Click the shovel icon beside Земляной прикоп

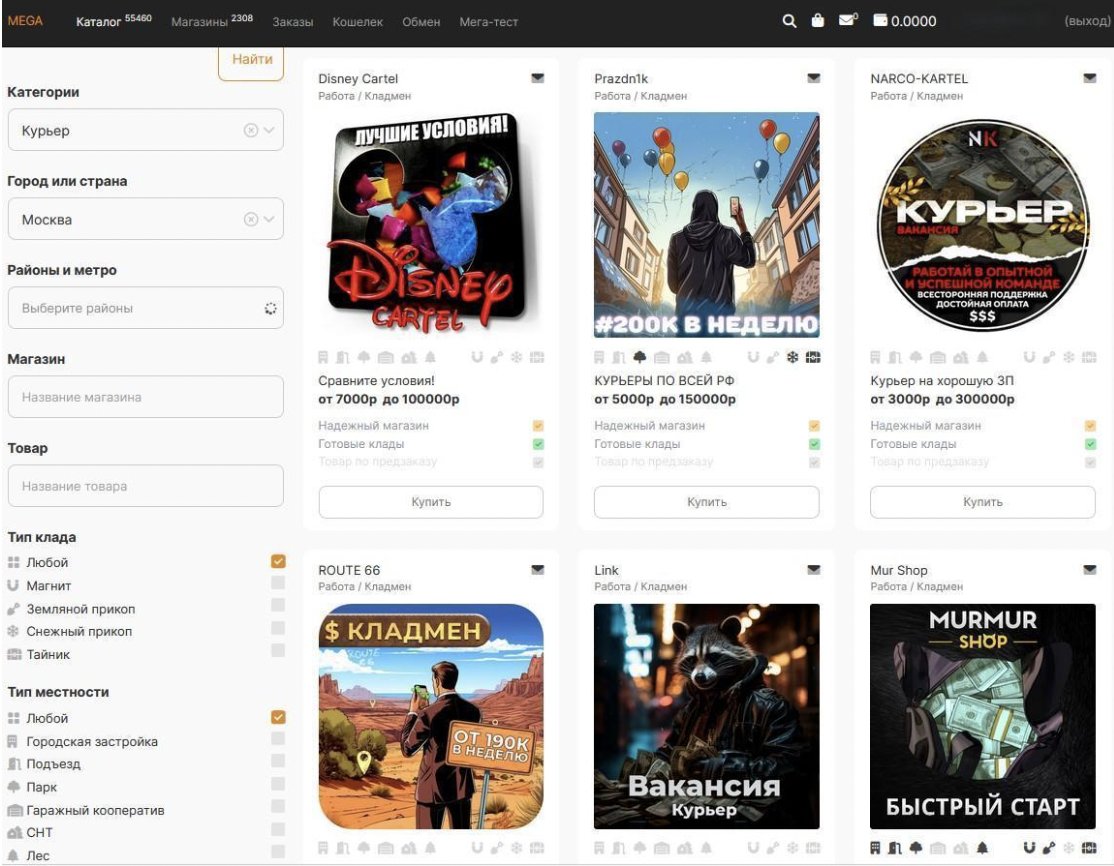pos(13,609)
